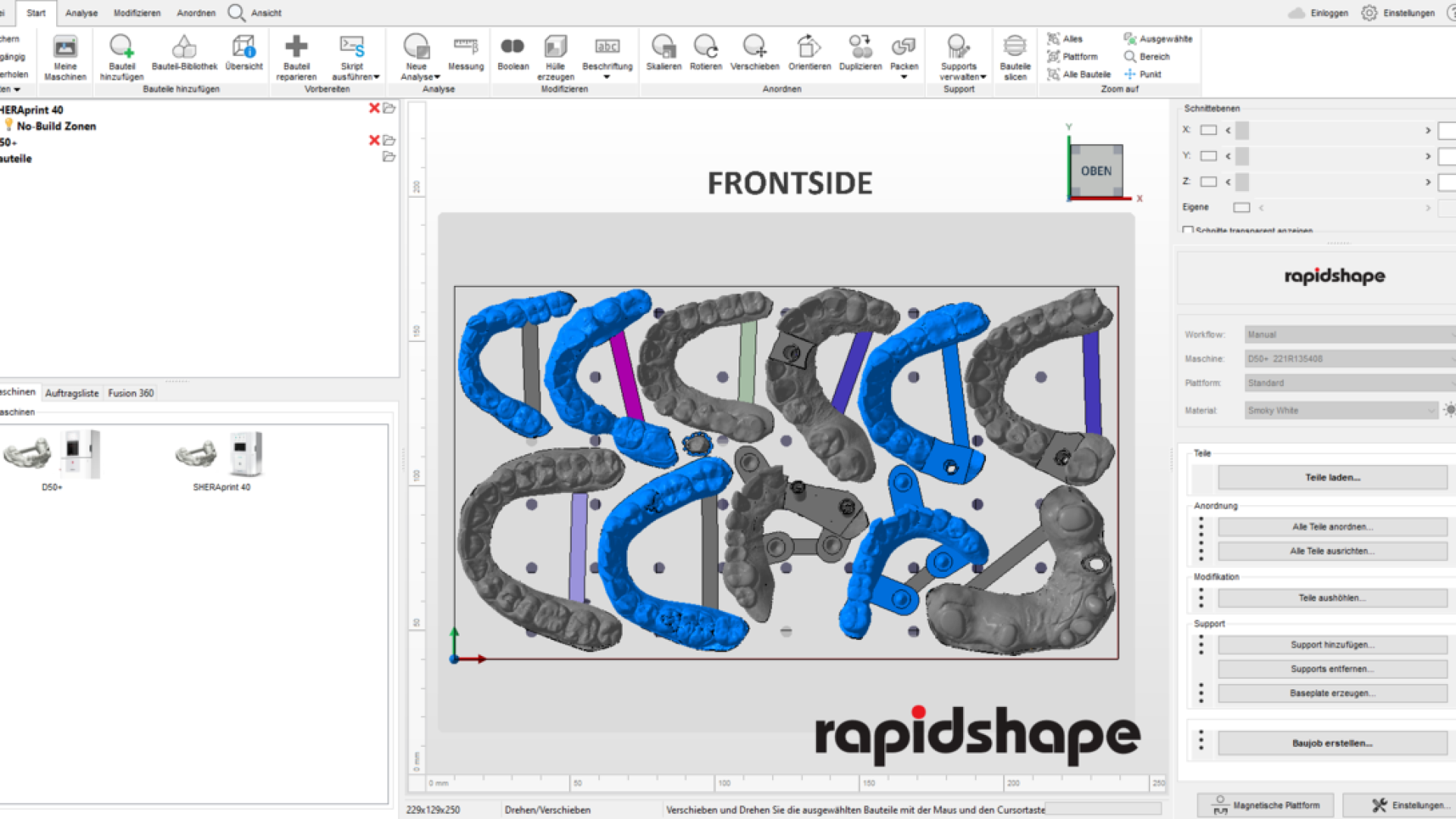Choose the Punkt zoom option

pos(1142,74)
